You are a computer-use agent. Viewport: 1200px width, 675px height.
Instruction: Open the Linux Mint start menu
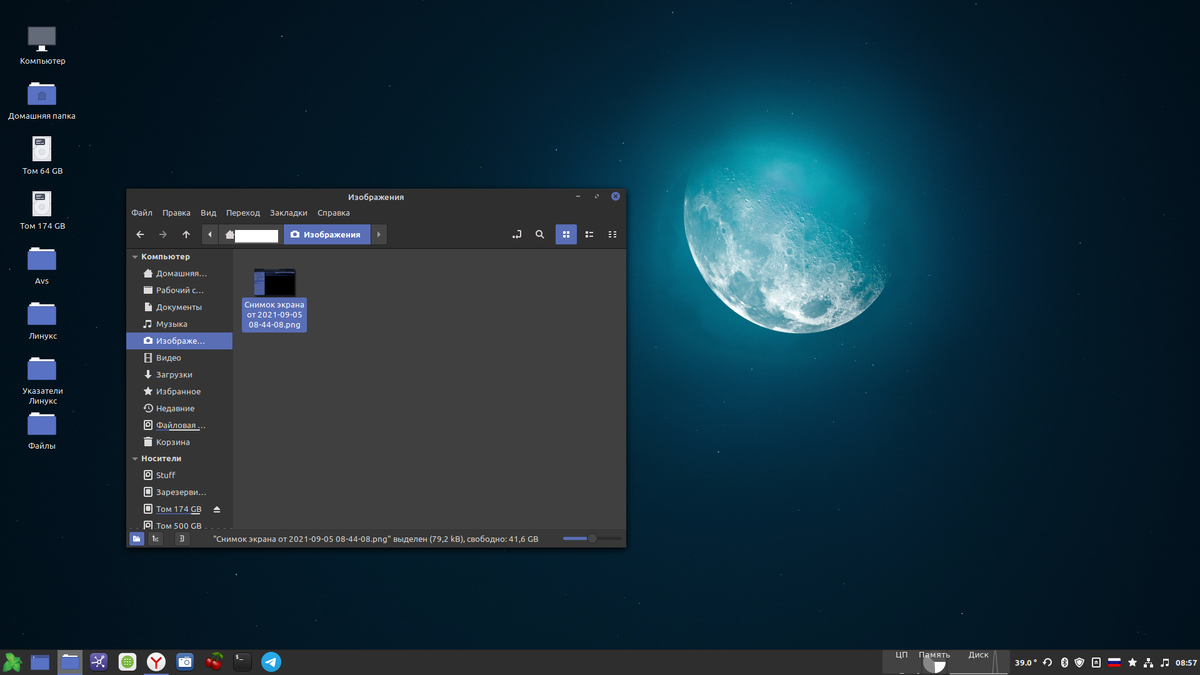click(13, 662)
